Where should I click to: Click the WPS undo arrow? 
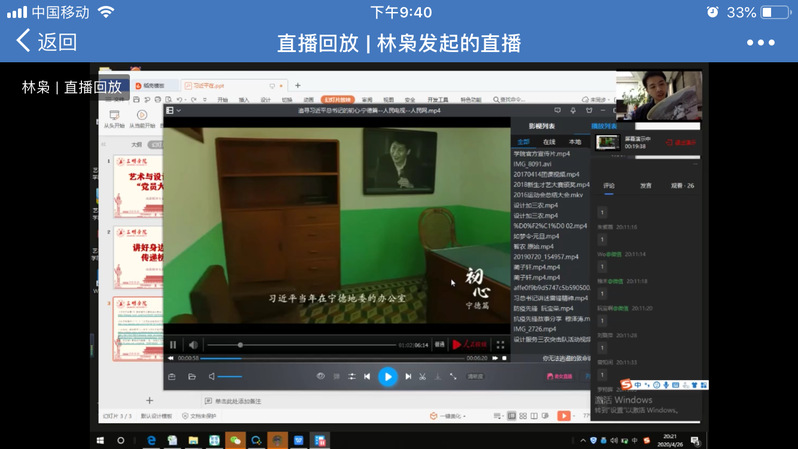tap(180, 100)
